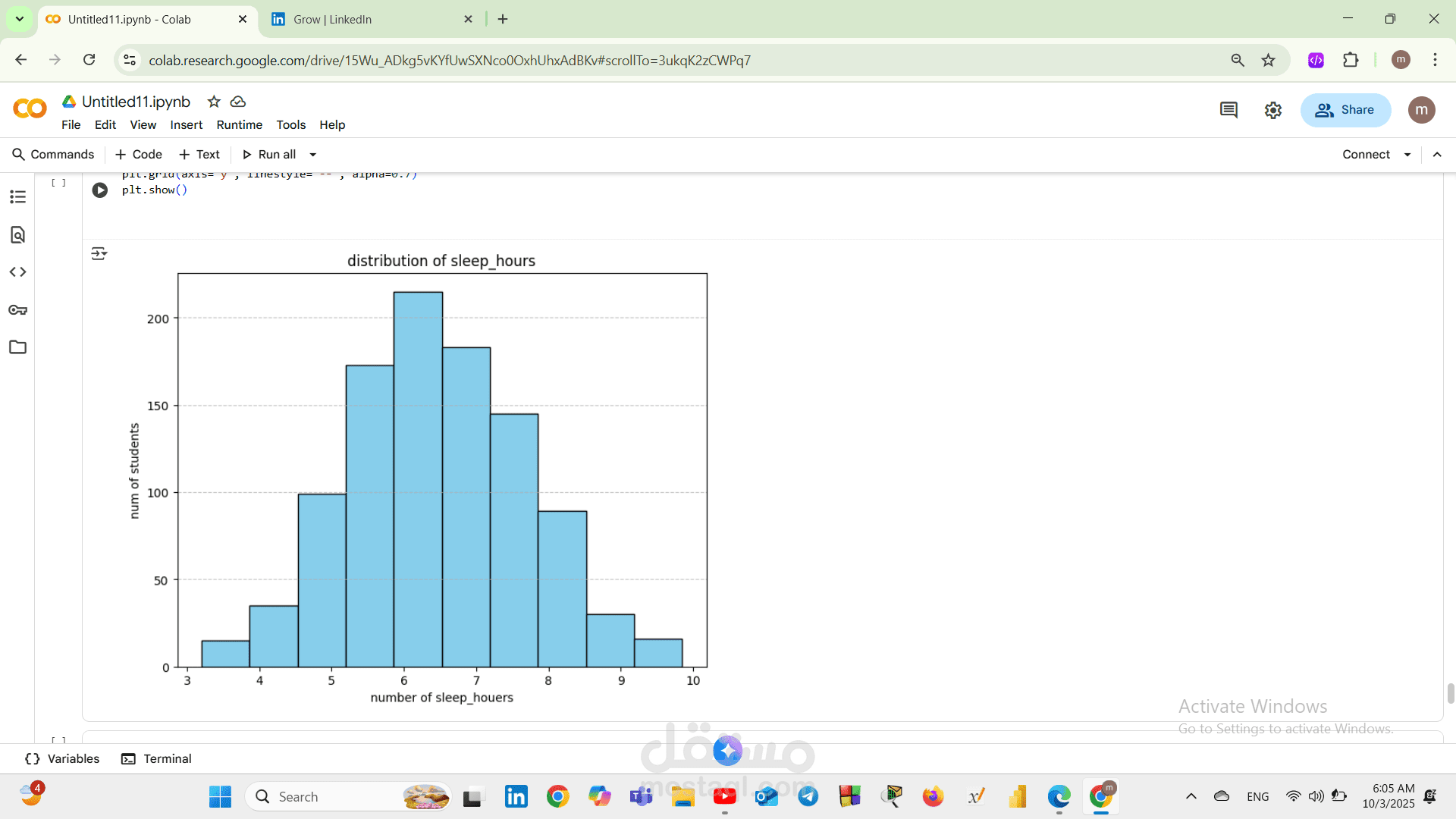Open the Secrets panel via key icon
Screen dimensions: 1456x819
17,309
